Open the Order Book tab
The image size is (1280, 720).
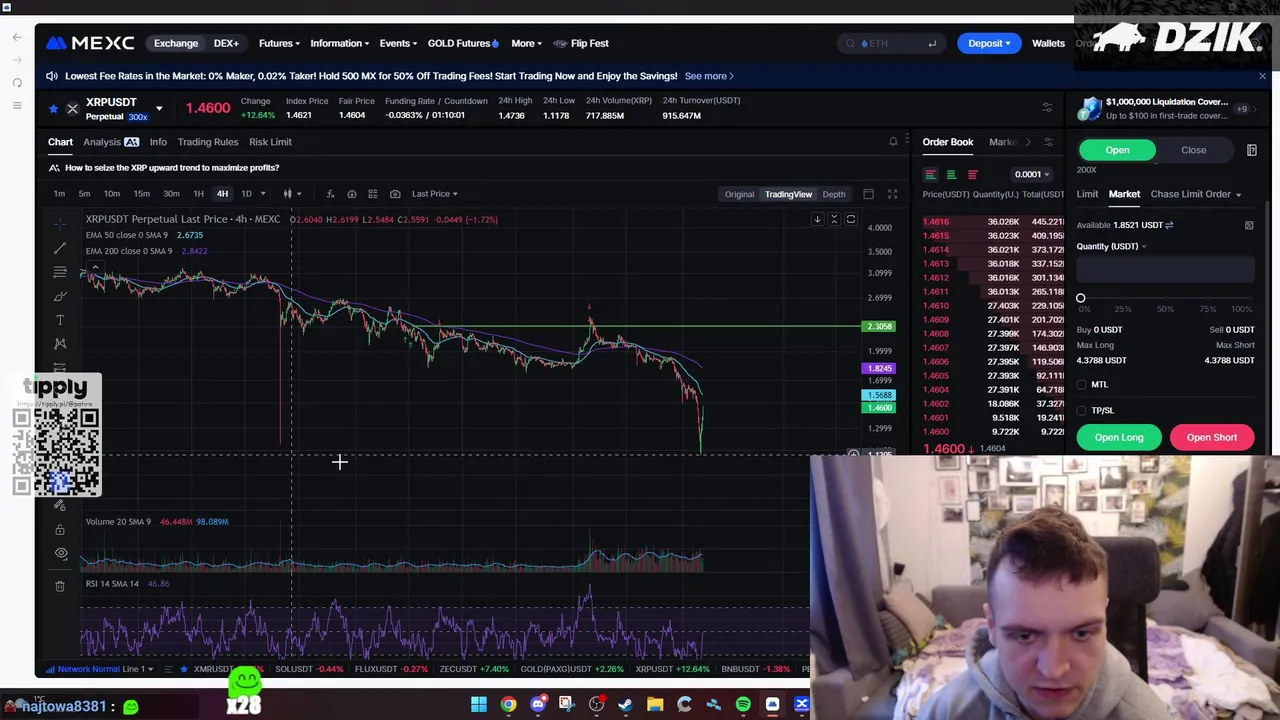click(947, 142)
